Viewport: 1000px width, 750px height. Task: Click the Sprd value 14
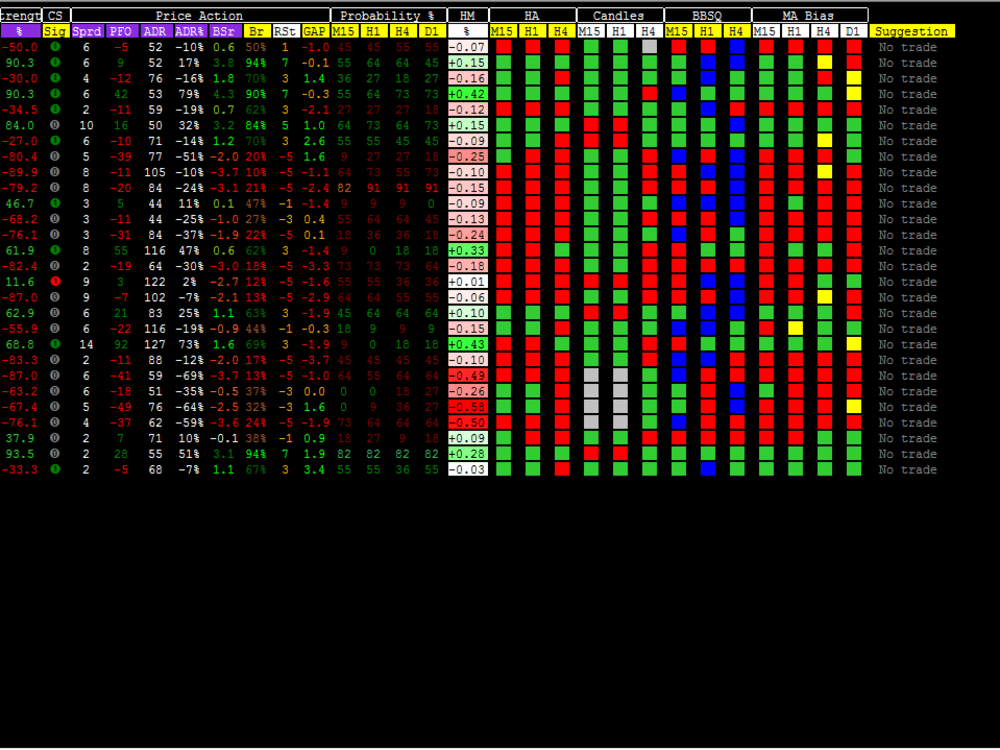click(86, 344)
